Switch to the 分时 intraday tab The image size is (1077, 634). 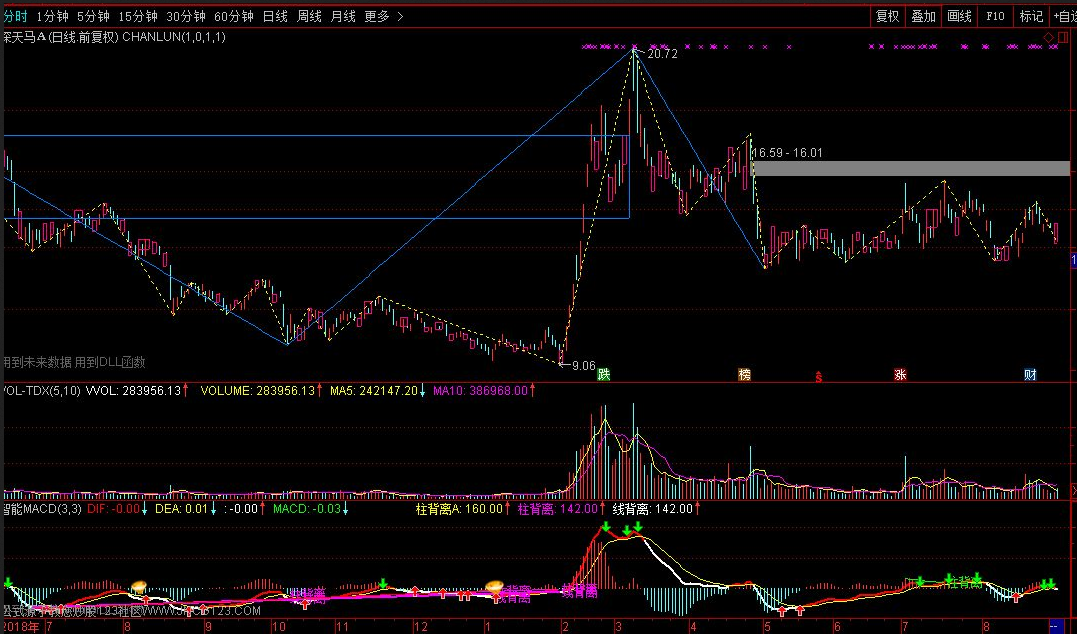(x=15, y=16)
